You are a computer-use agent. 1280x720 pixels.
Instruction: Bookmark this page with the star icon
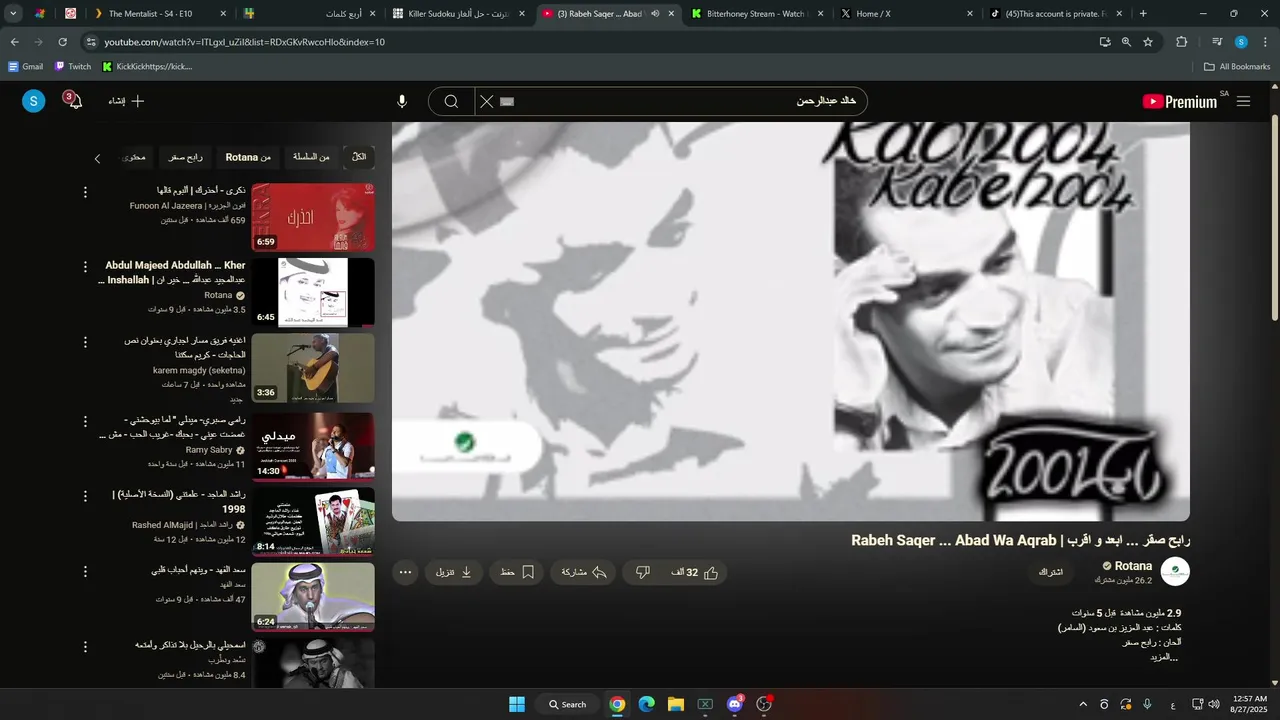(1148, 42)
